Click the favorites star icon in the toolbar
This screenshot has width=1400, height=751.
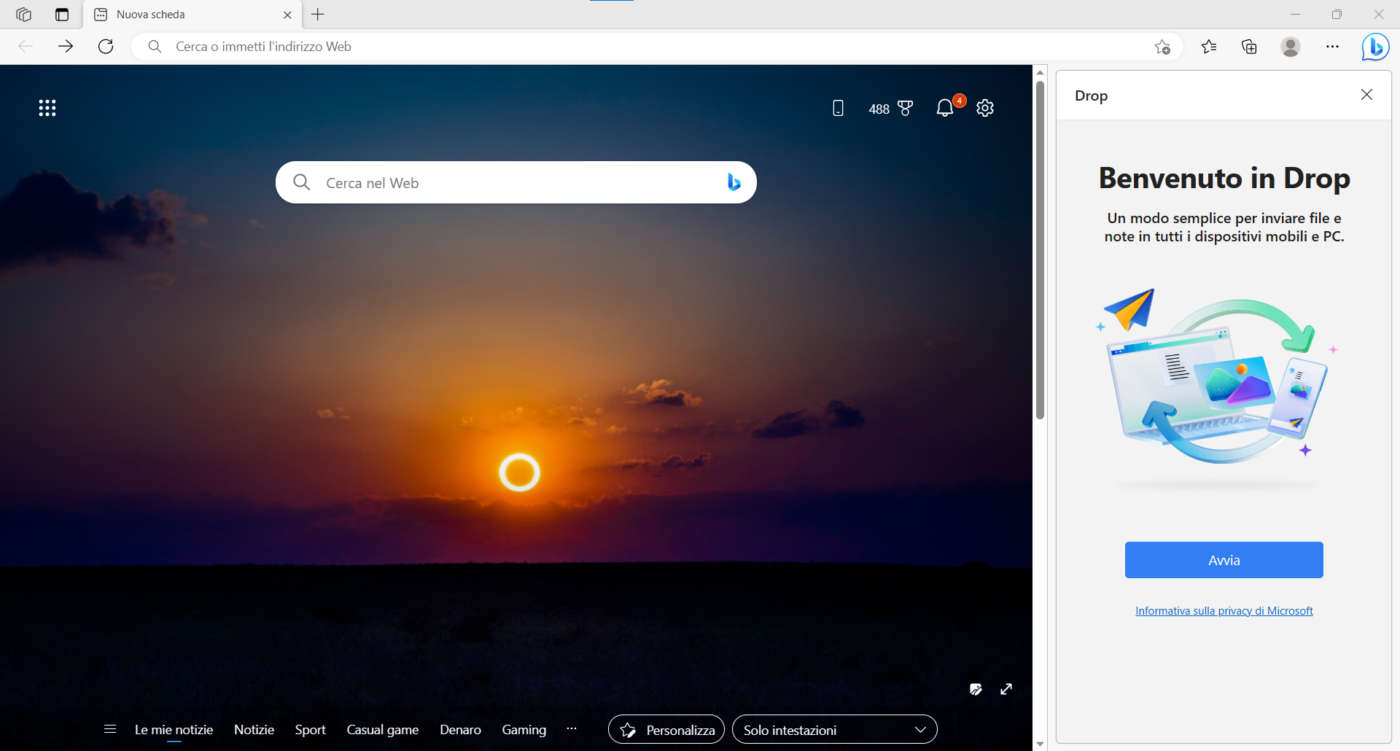point(1208,46)
